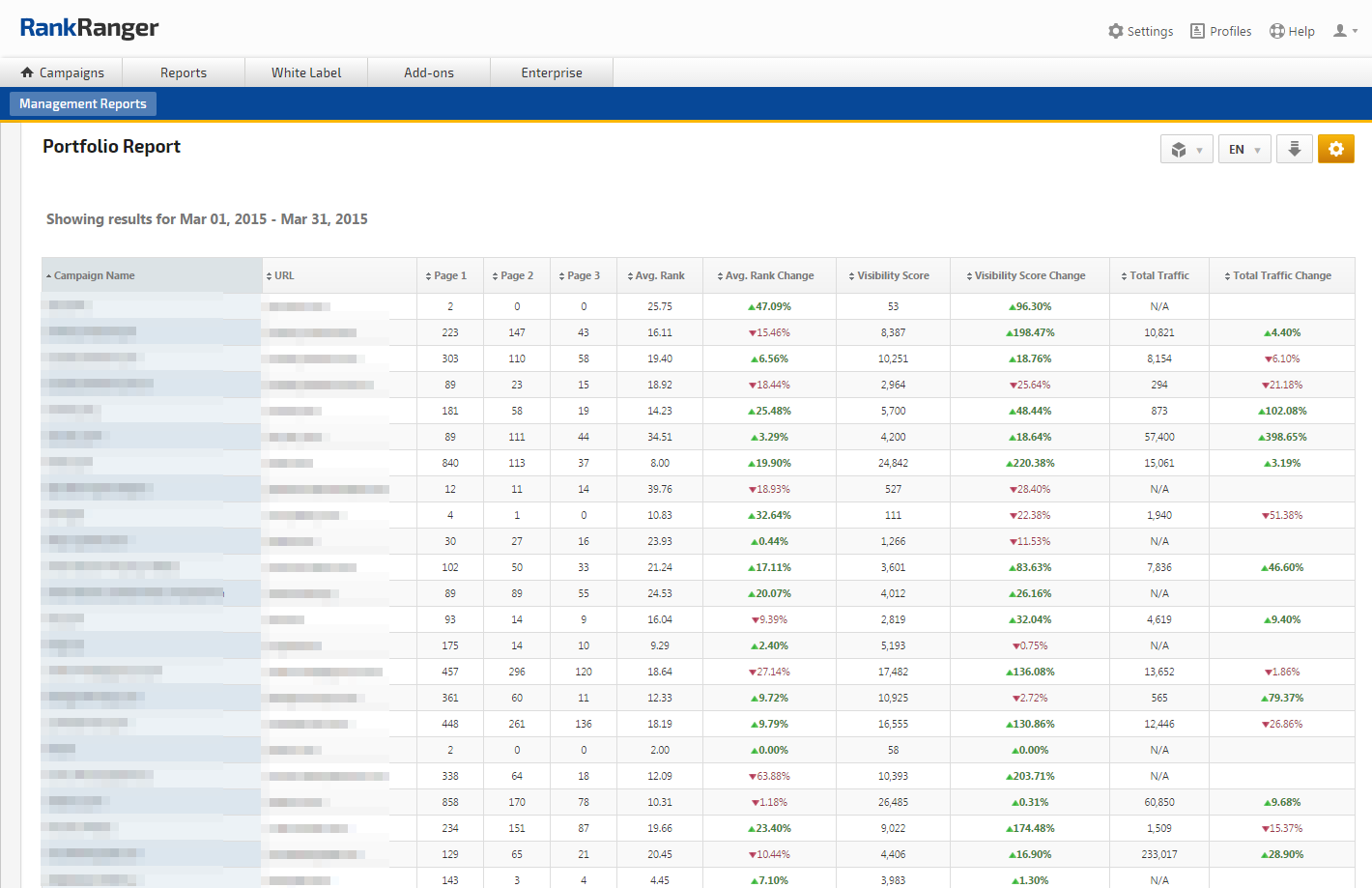The height and width of the screenshot is (888, 1372).
Task: Click the RankRanger logo
Action: tap(89, 28)
